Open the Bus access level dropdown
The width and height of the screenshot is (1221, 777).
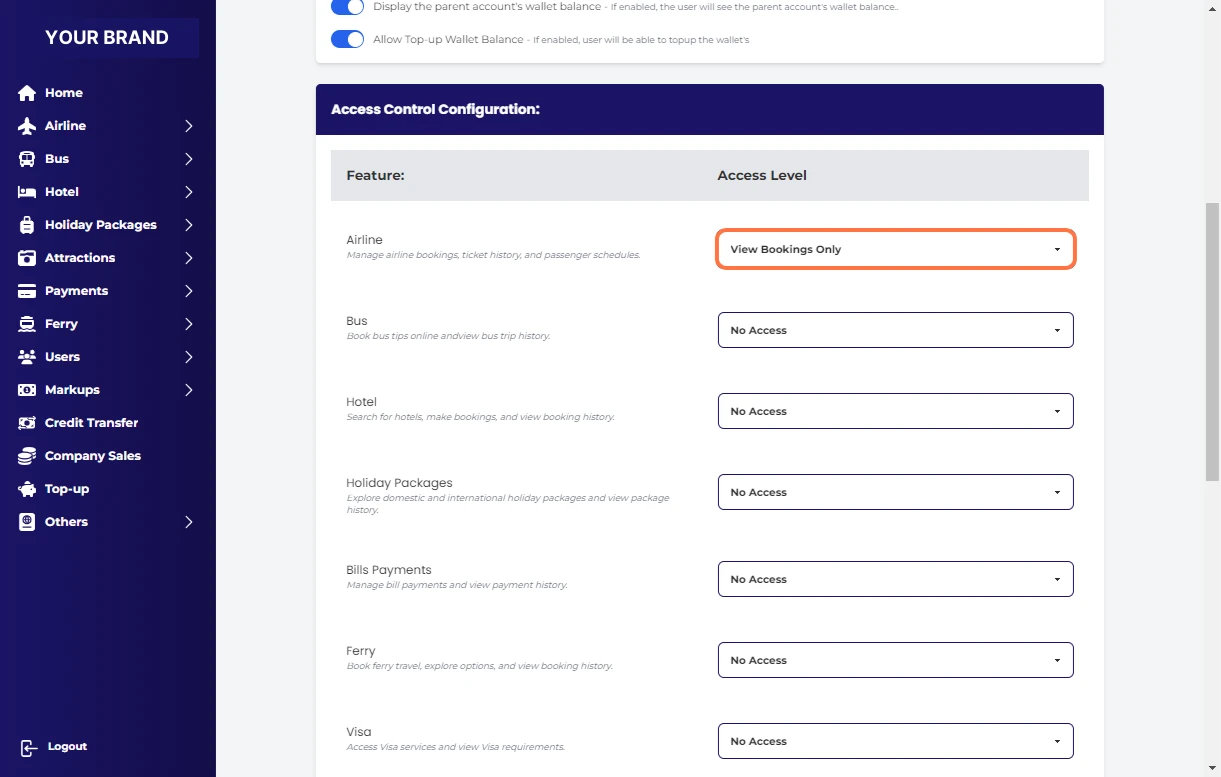895,330
